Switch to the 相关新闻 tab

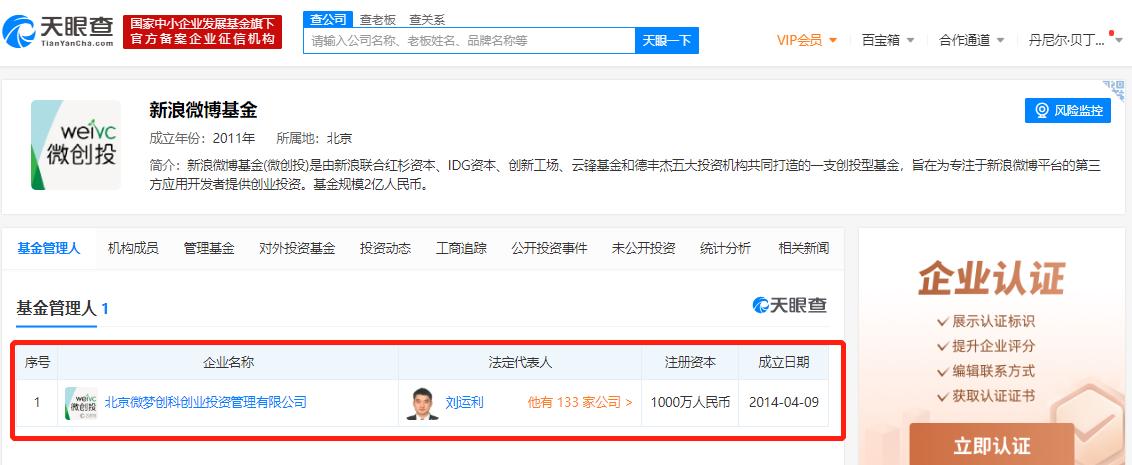tap(804, 248)
